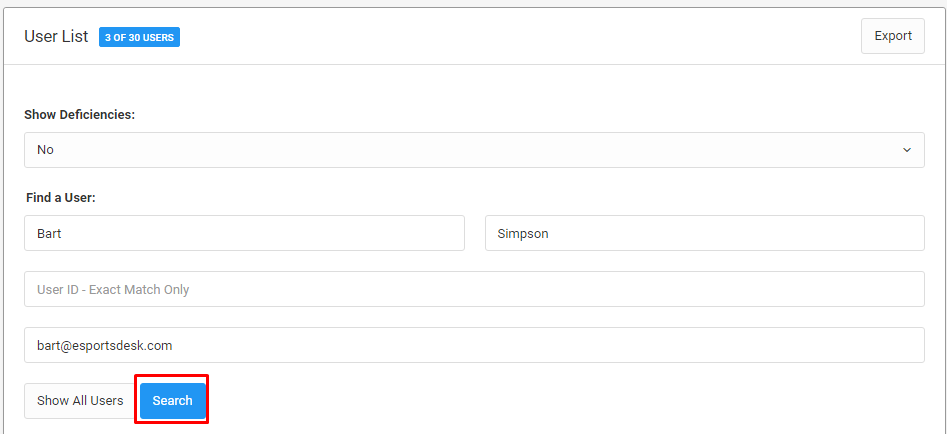Click the User ID exact match field

point(474,289)
